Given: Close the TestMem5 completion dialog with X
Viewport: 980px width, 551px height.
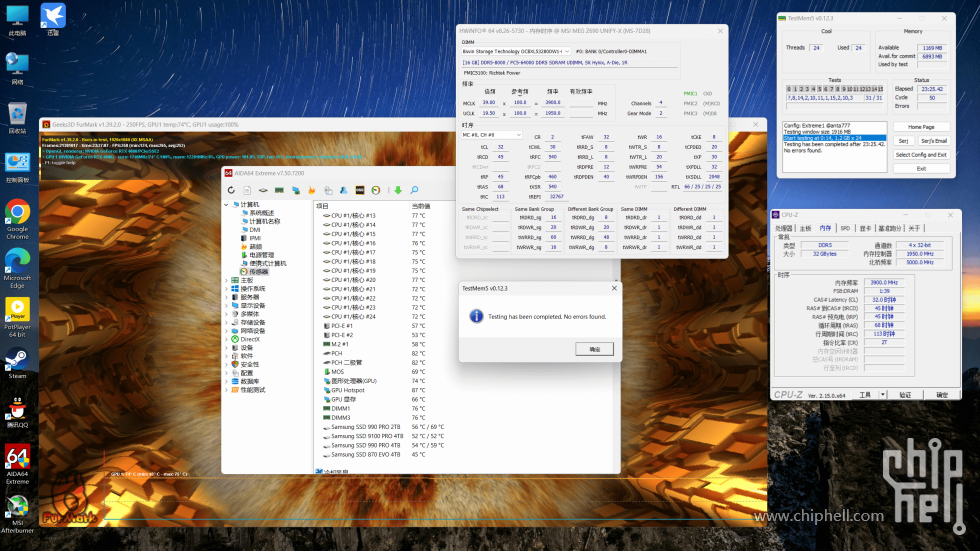Looking at the screenshot, I should click(x=614, y=288).
